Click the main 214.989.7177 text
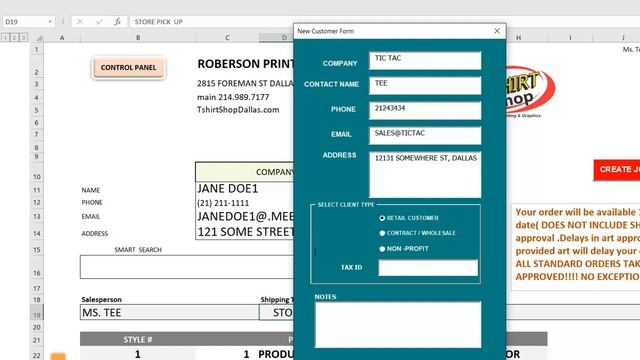Screen dimensions: 640x360 [233, 97]
